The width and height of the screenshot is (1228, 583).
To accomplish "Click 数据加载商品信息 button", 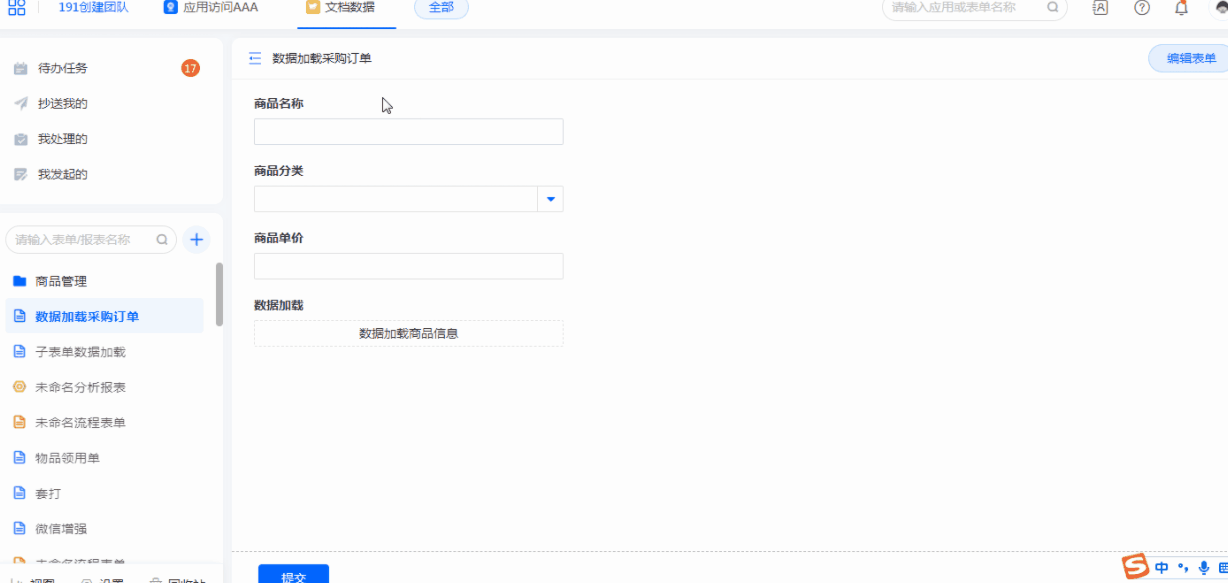I will [x=408, y=334].
